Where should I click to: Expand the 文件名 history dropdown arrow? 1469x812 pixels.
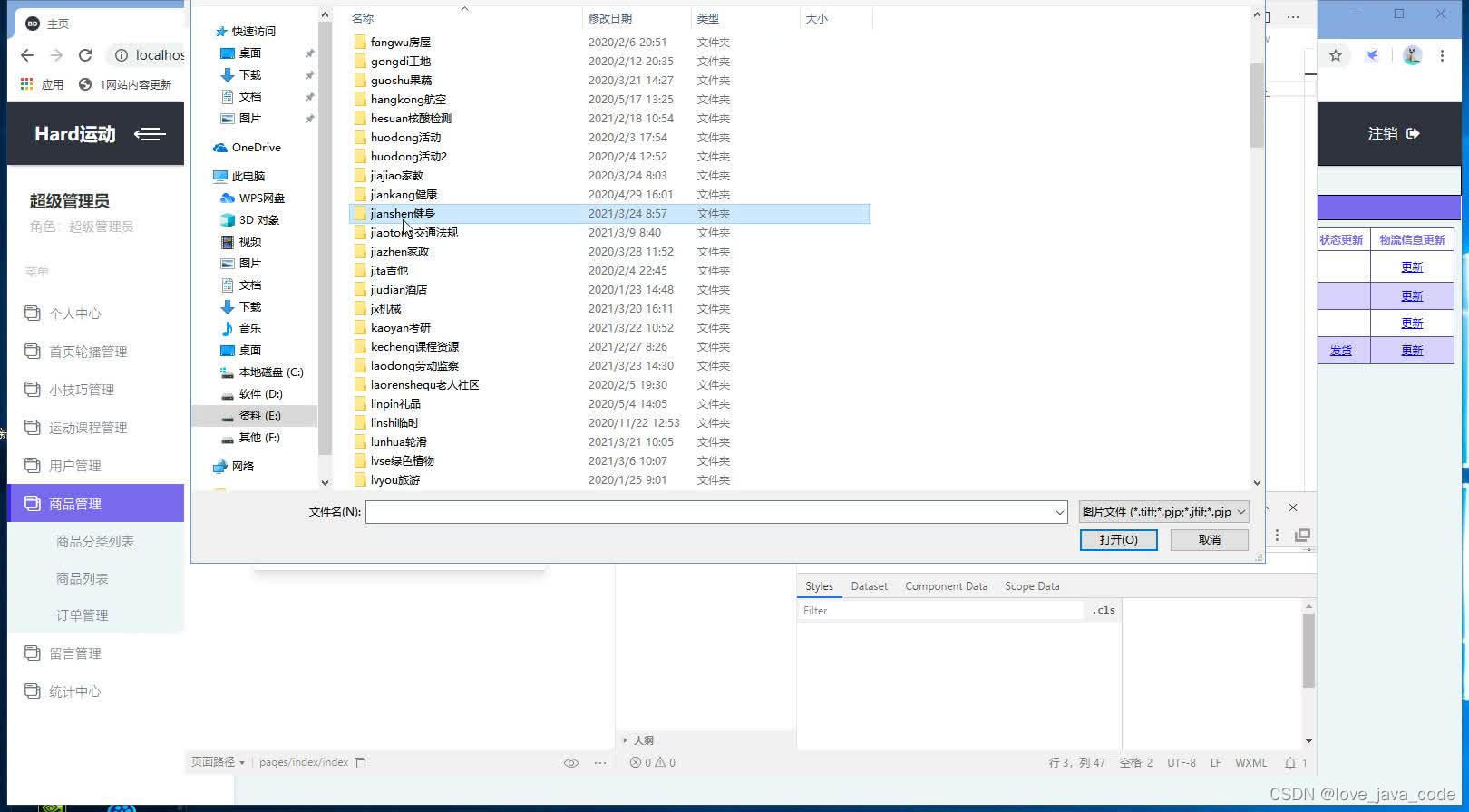tap(1059, 512)
